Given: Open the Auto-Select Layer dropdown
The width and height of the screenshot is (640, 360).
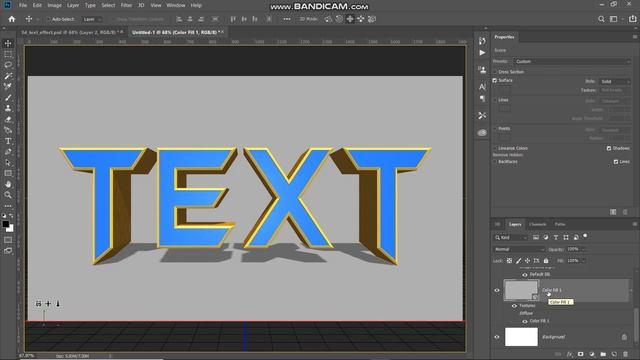Looking at the screenshot, I should (x=92, y=19).
